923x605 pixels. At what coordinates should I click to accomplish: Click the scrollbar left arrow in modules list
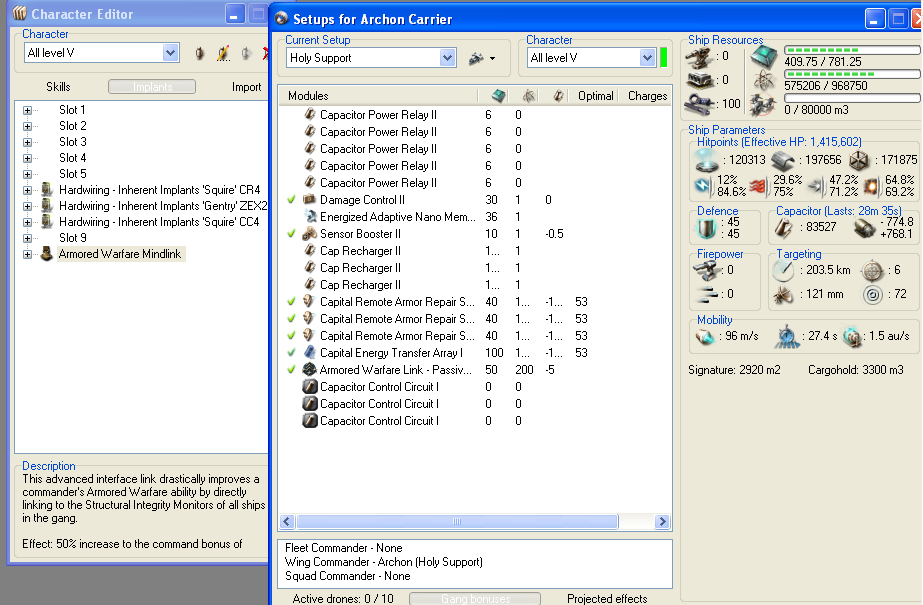pos(287,521)
